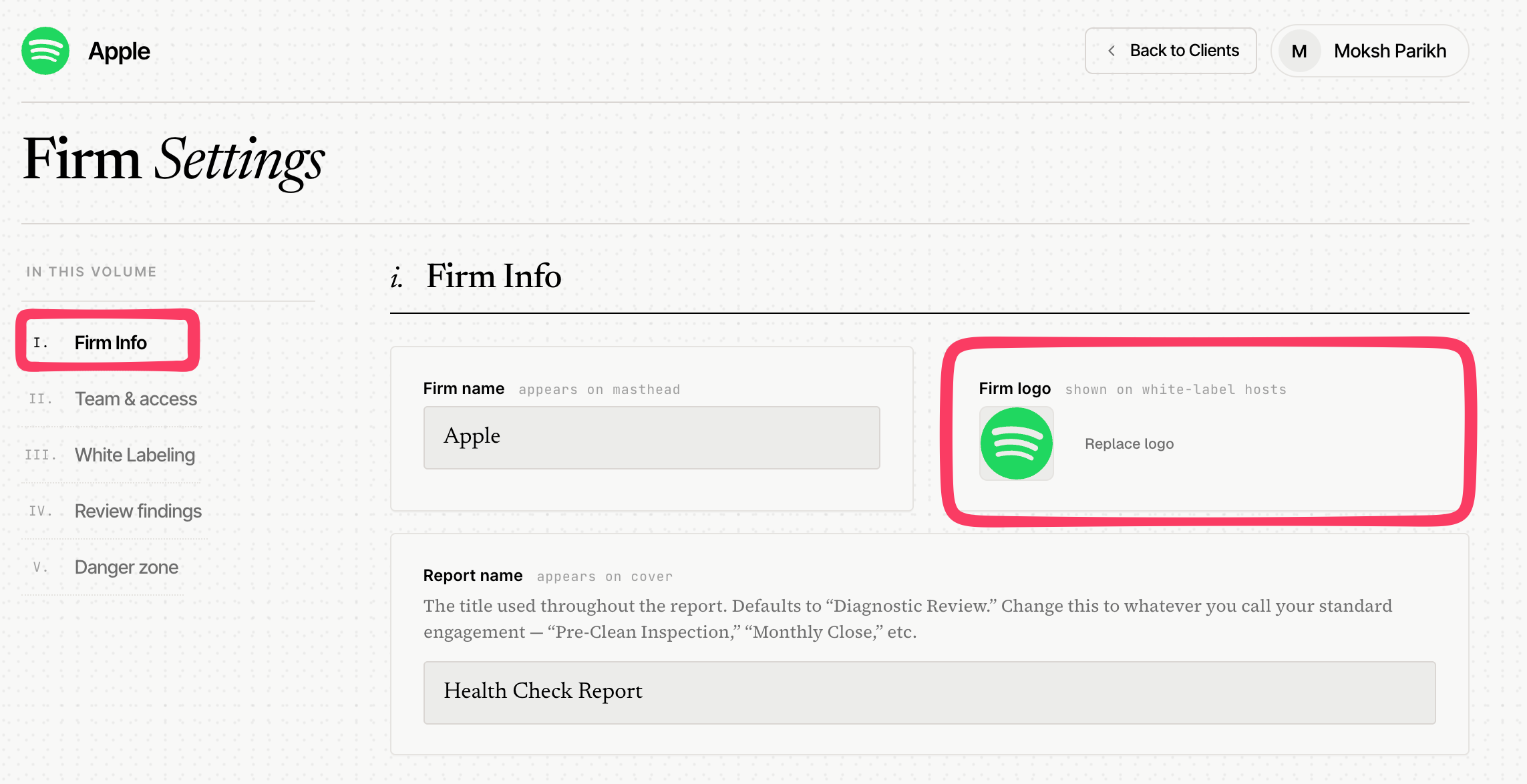Click the back chevron arrow icon
This screenshot has width=1527, height=784.
1112,51
